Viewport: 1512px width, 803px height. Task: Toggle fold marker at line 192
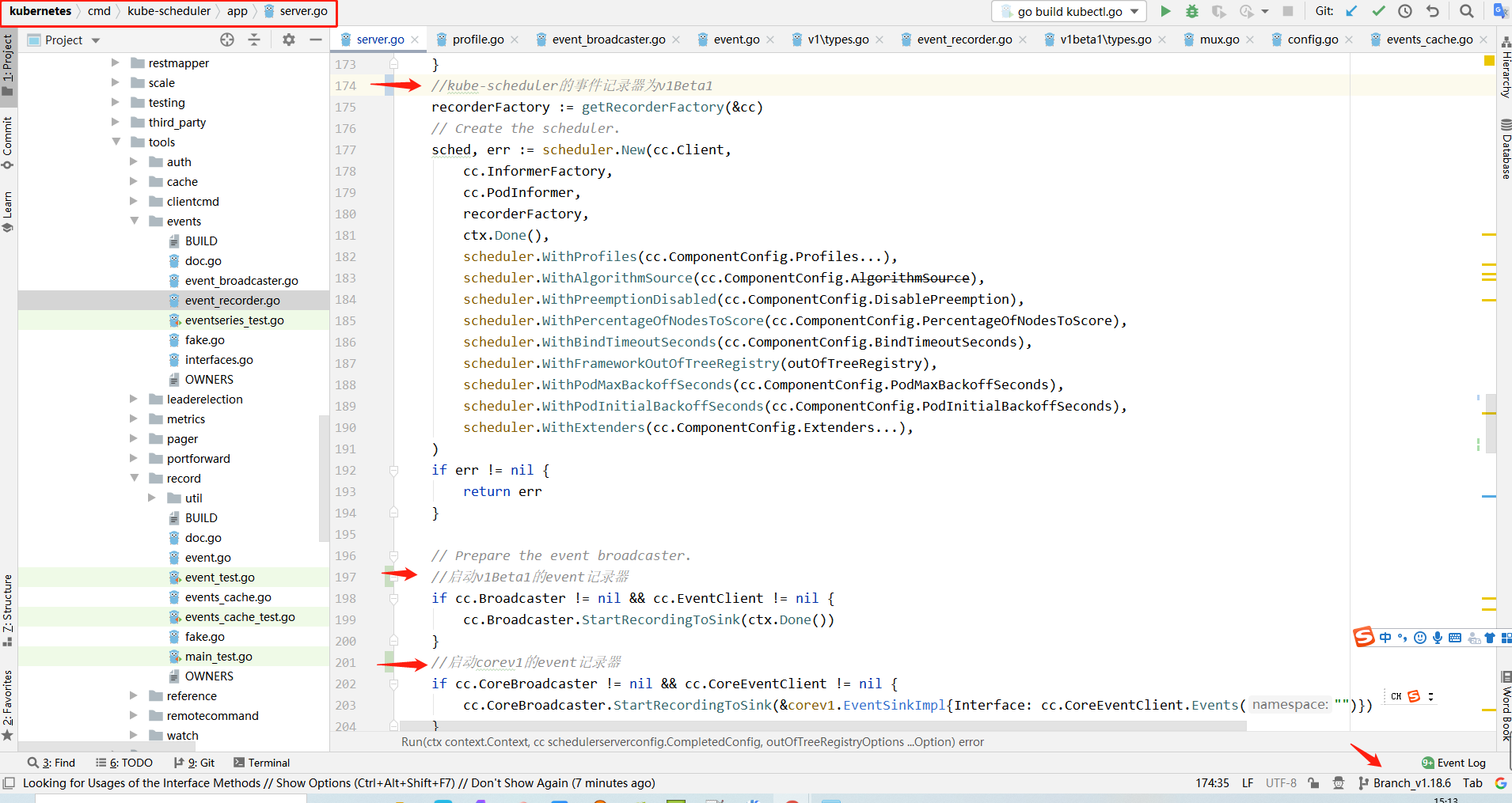(393, 471)
